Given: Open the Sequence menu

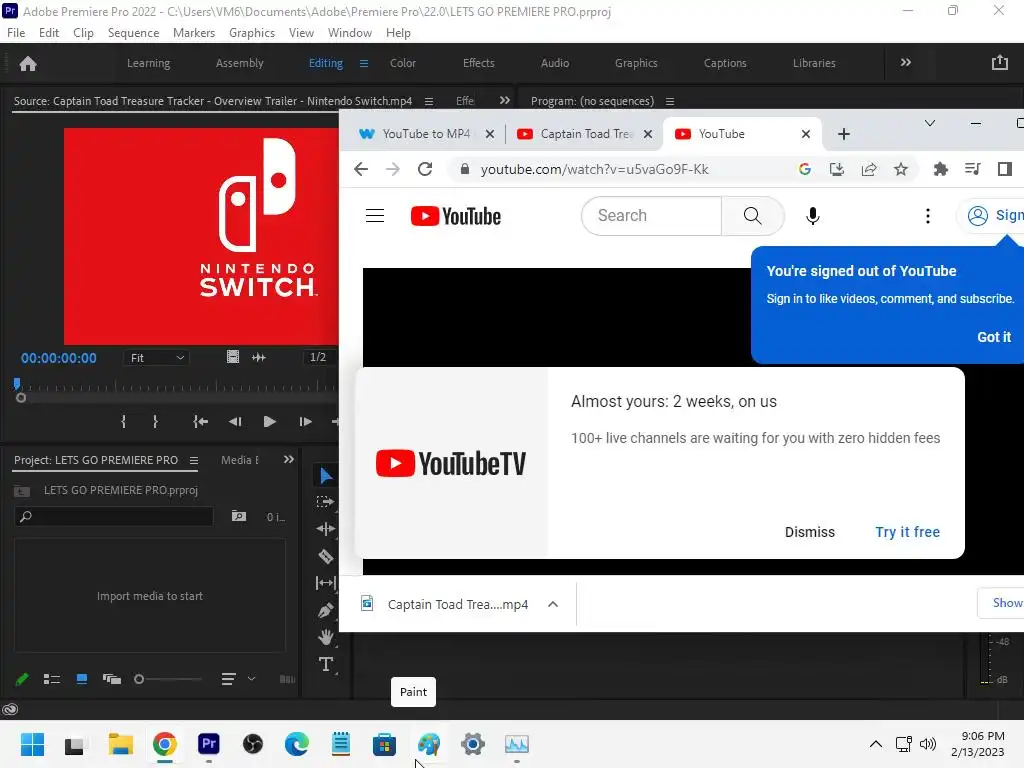Looking at the screenshot, I should click(x=133, y=33).
